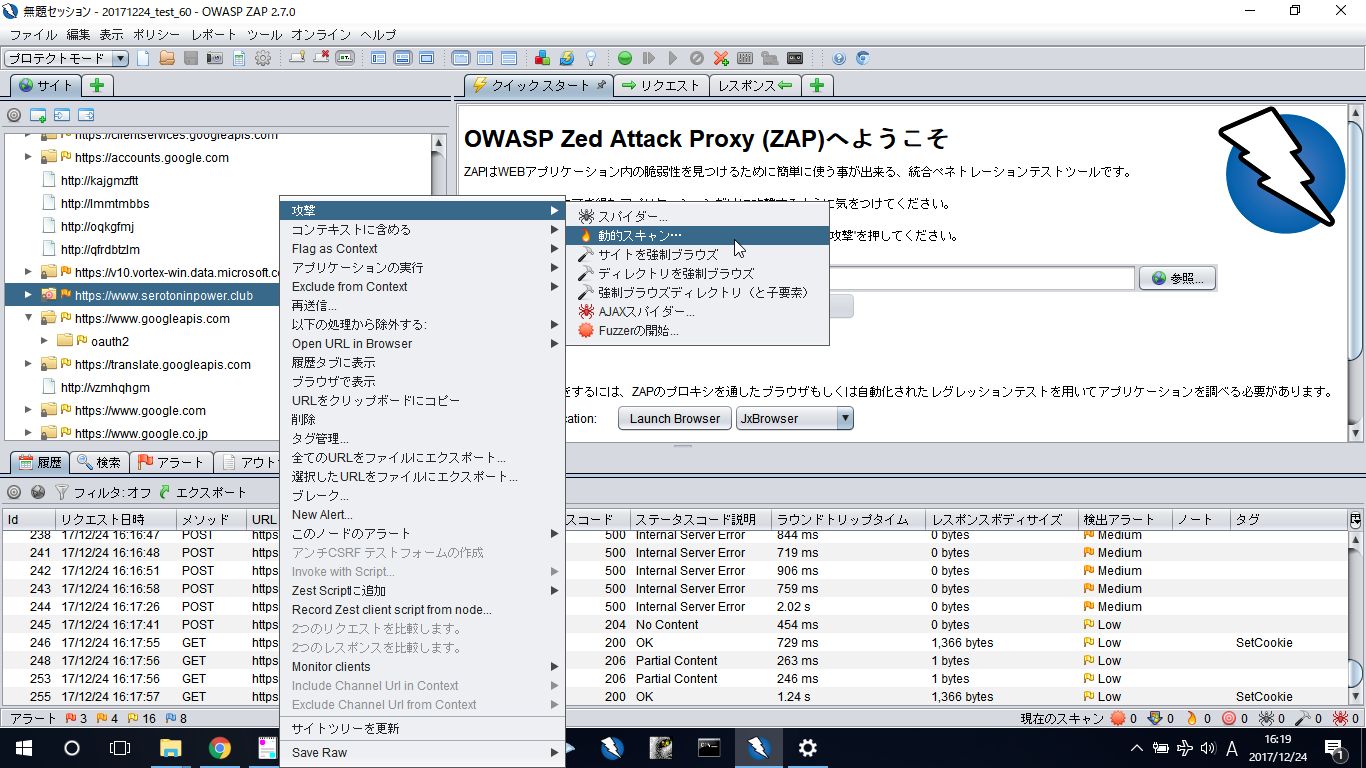Open the JxBrowser browser dropdown

pyautogui.click(x=795, y=418)
